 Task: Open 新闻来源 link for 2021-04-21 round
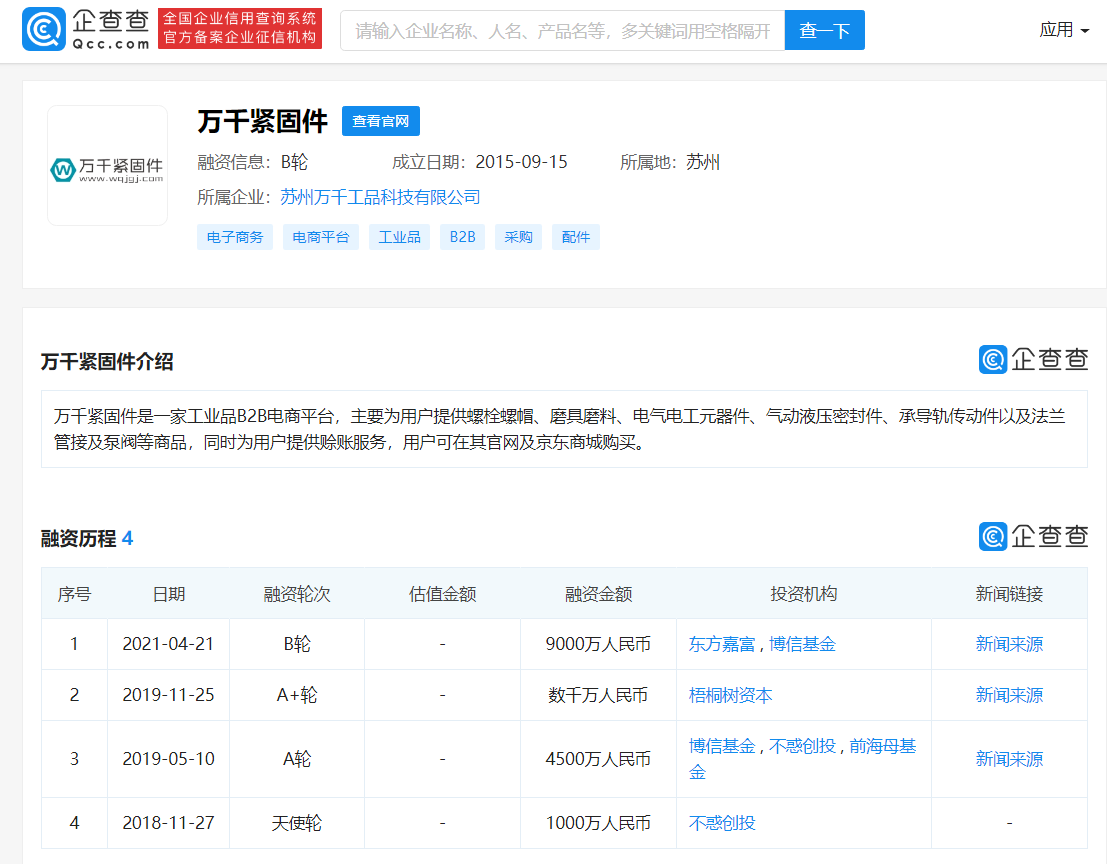click(1009, 644)
